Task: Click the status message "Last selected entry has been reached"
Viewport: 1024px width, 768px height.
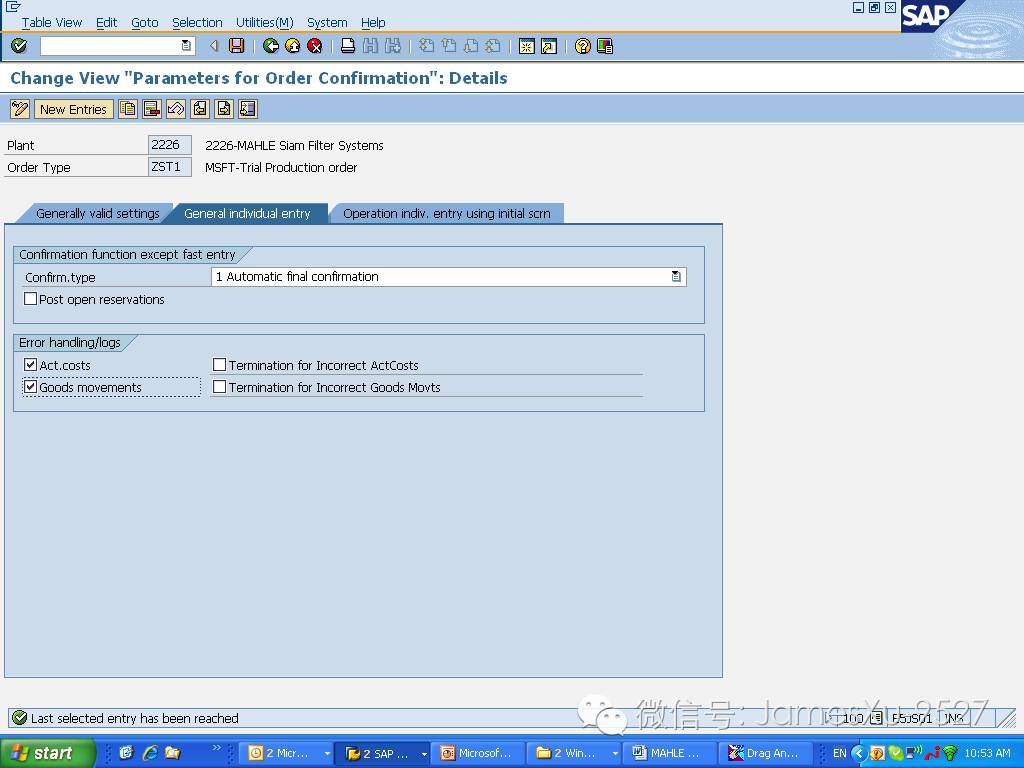Action: 135,718
